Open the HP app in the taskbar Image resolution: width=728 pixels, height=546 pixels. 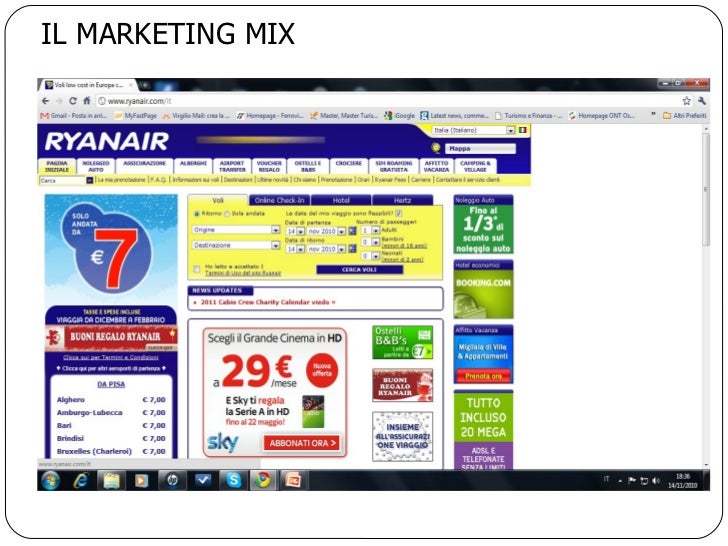(x=172, y=481)
